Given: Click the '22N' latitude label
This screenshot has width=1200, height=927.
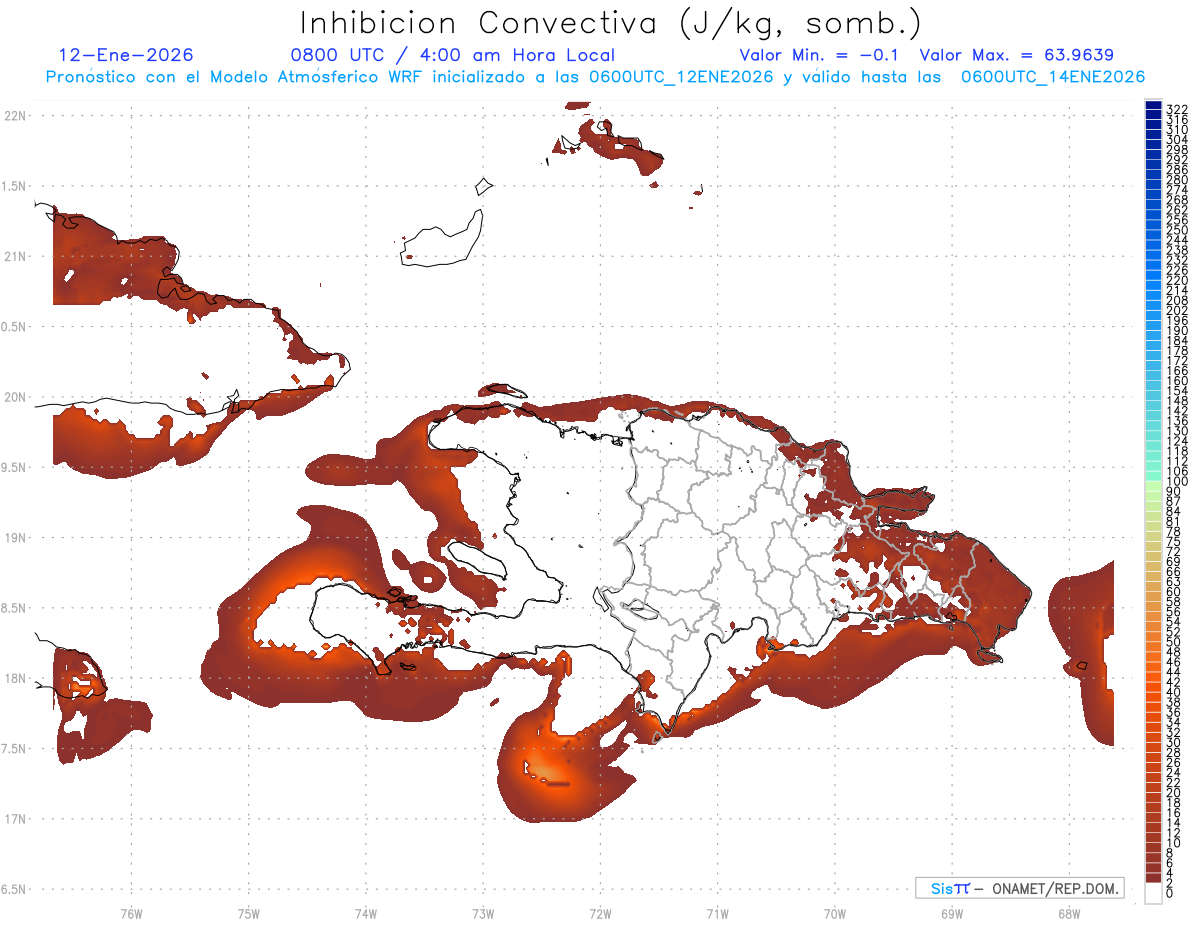Looking at the screenshot, I should 14,116.
